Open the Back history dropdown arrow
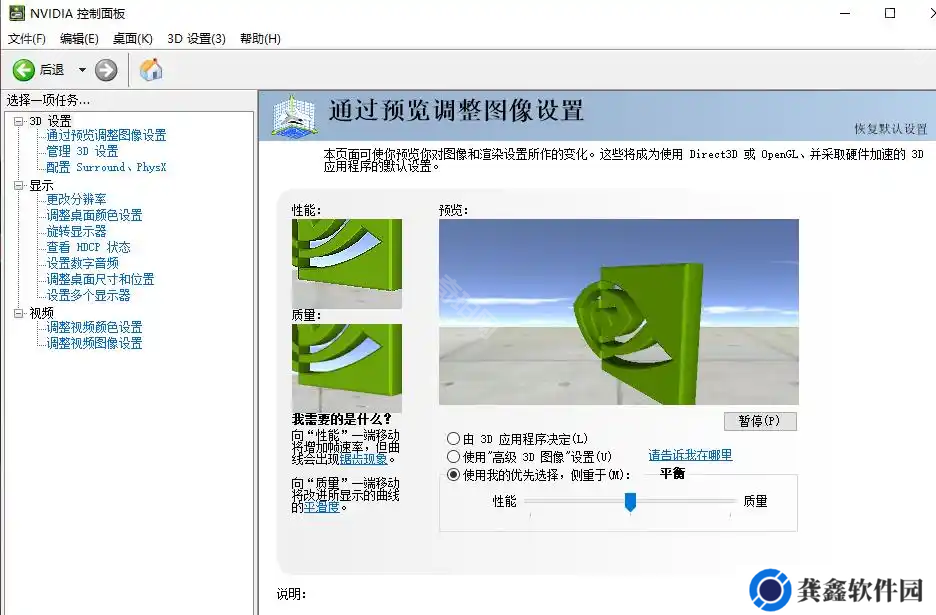 (x=82, y=70)
